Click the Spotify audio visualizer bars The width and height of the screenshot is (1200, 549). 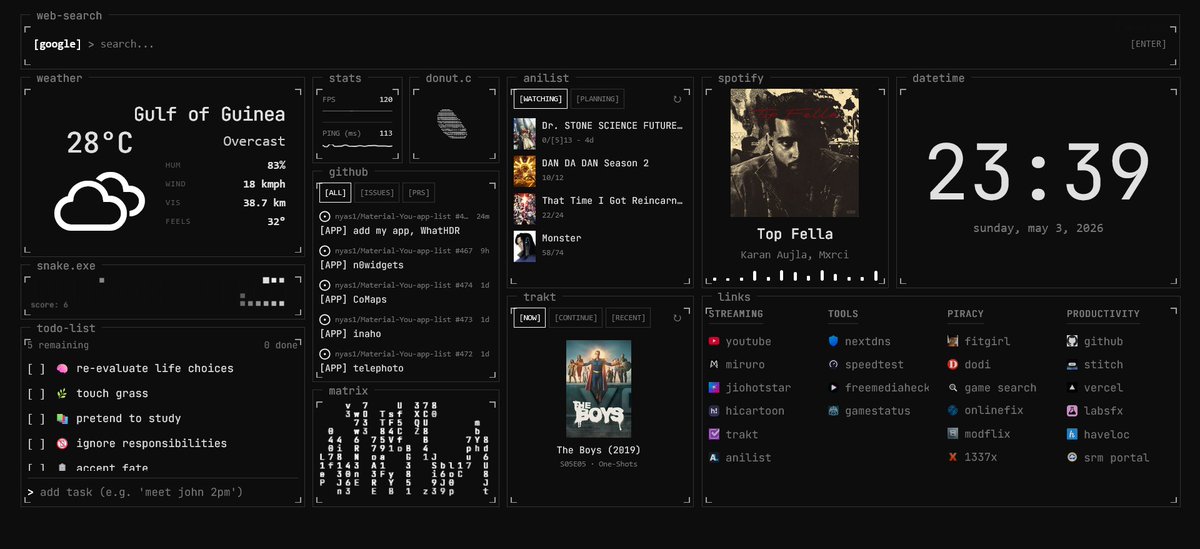click(796, 275)
